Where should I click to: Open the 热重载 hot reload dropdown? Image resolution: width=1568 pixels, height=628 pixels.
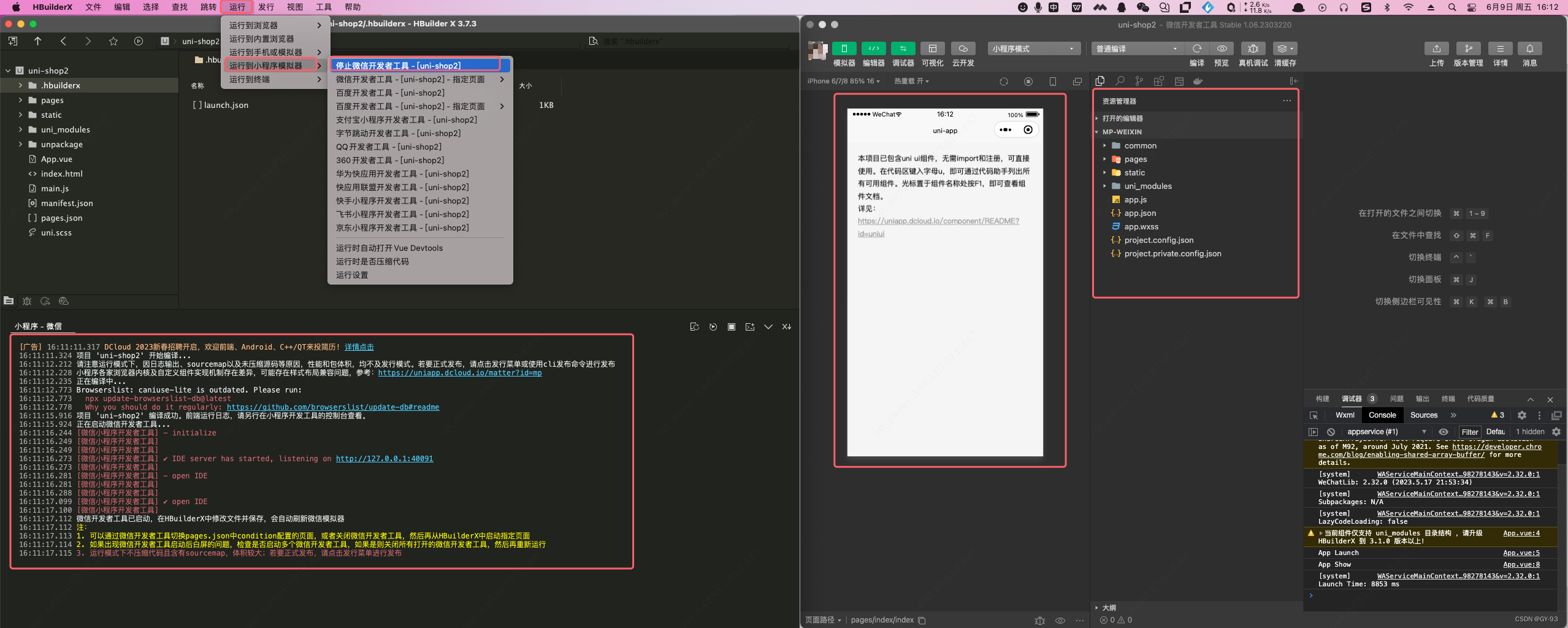[x=911, y=81]
